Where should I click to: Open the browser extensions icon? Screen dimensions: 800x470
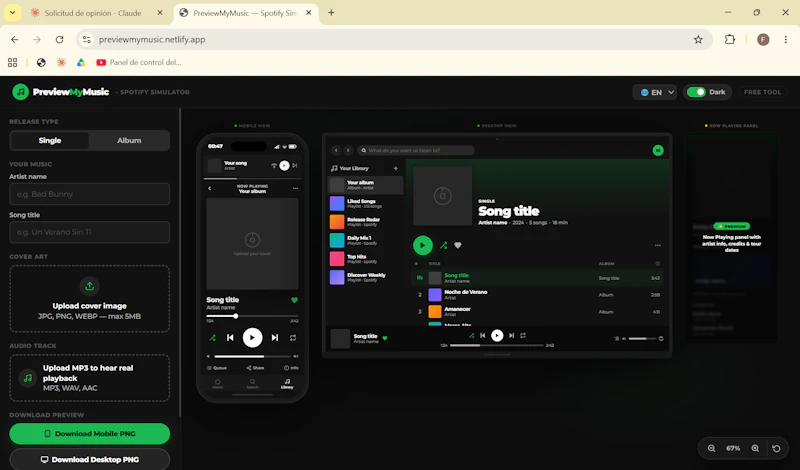click(x=730, y=39)
